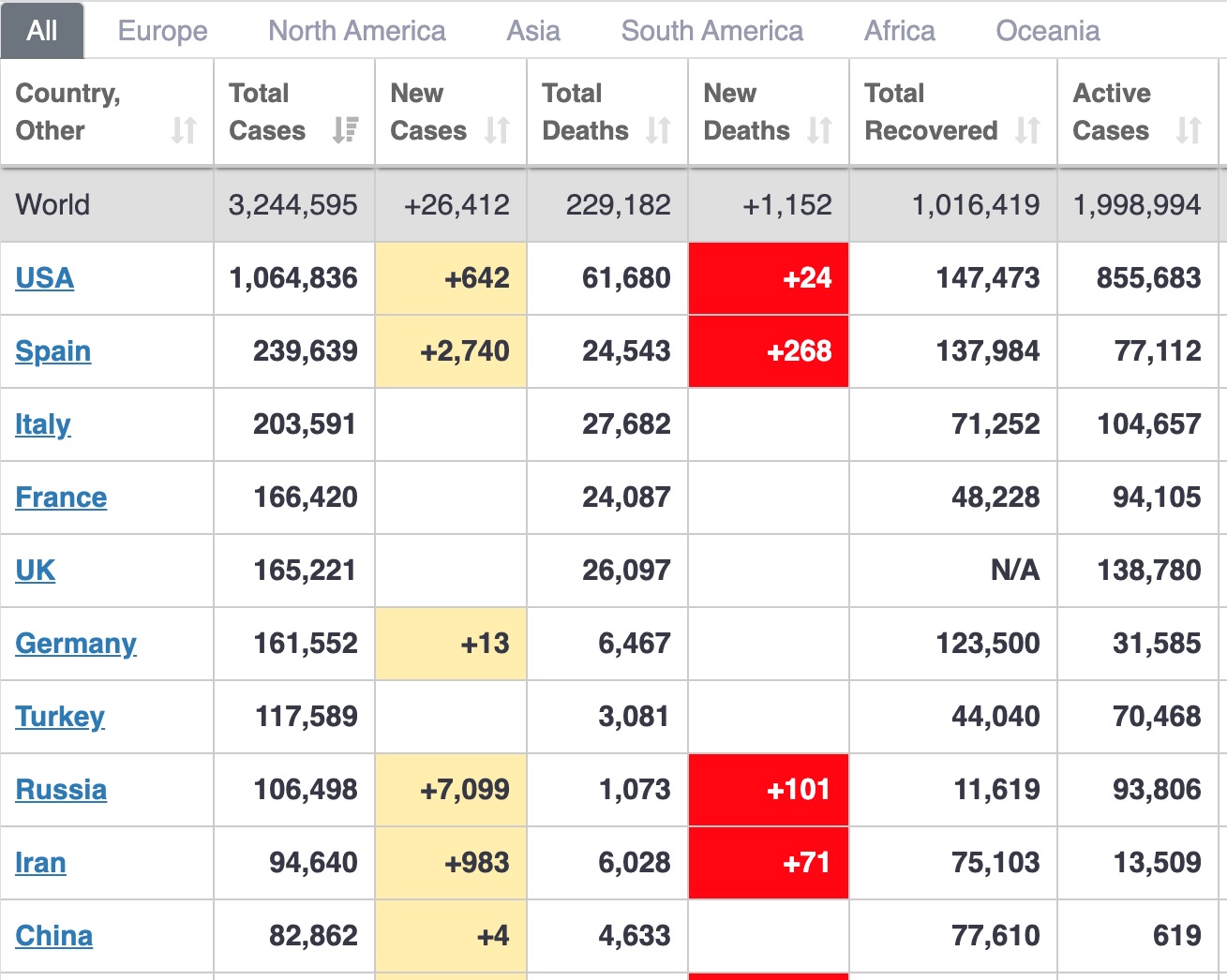Select World new cases +26,412
Image resolution: width=1227 pixels, height=980 pixels.
coord(457,205)
